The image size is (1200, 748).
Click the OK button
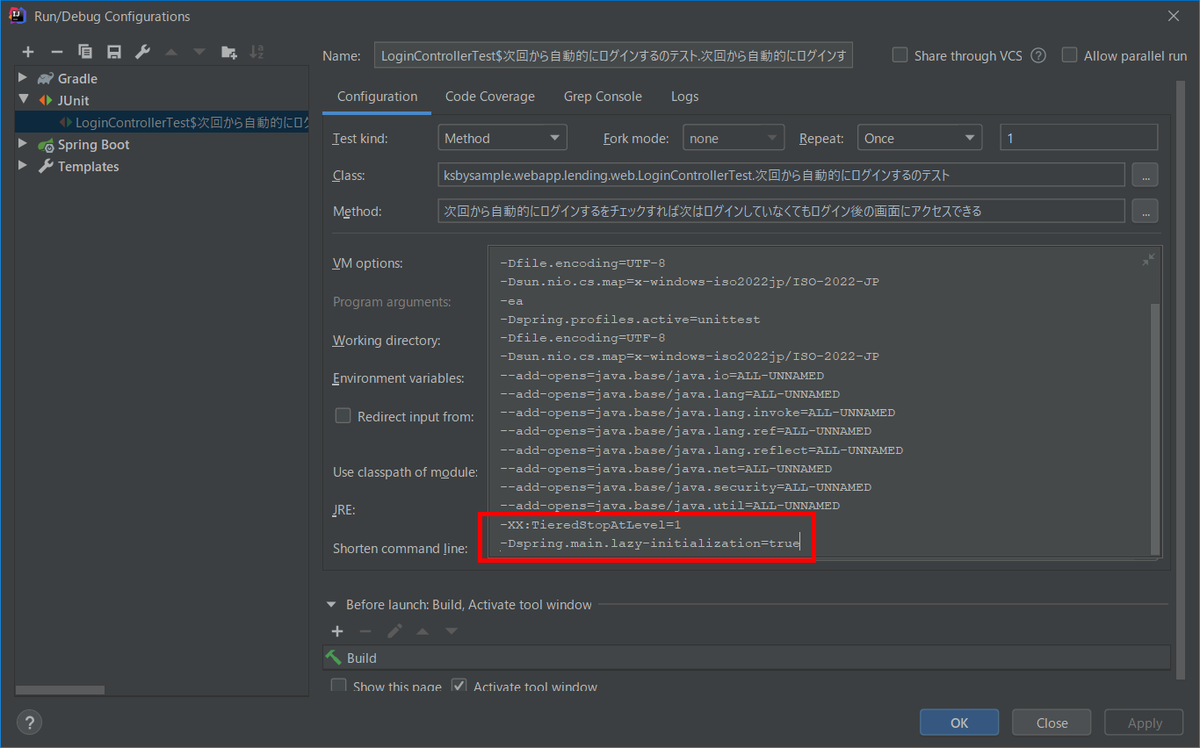click(958, 722)
